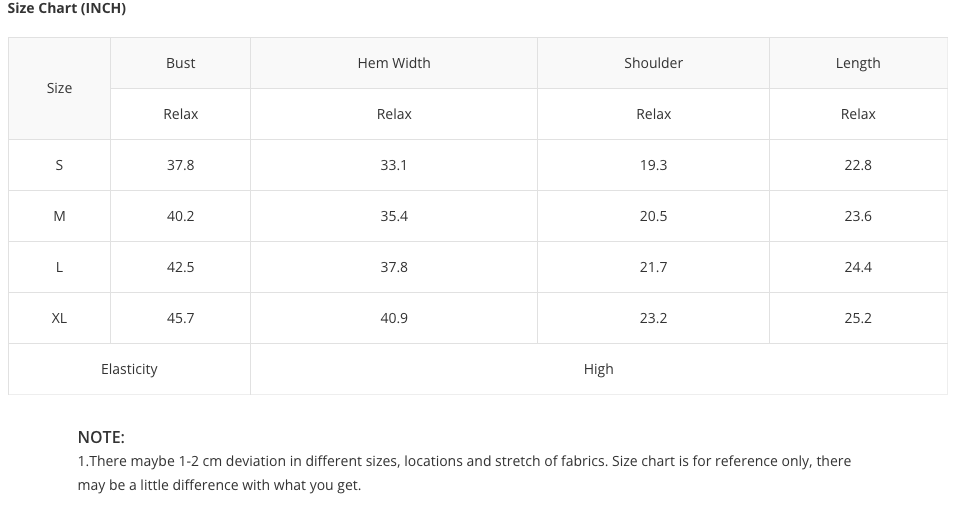Select the 45.7 bust value for XL
Screen dimensions: 966x509
coord(180,318)
